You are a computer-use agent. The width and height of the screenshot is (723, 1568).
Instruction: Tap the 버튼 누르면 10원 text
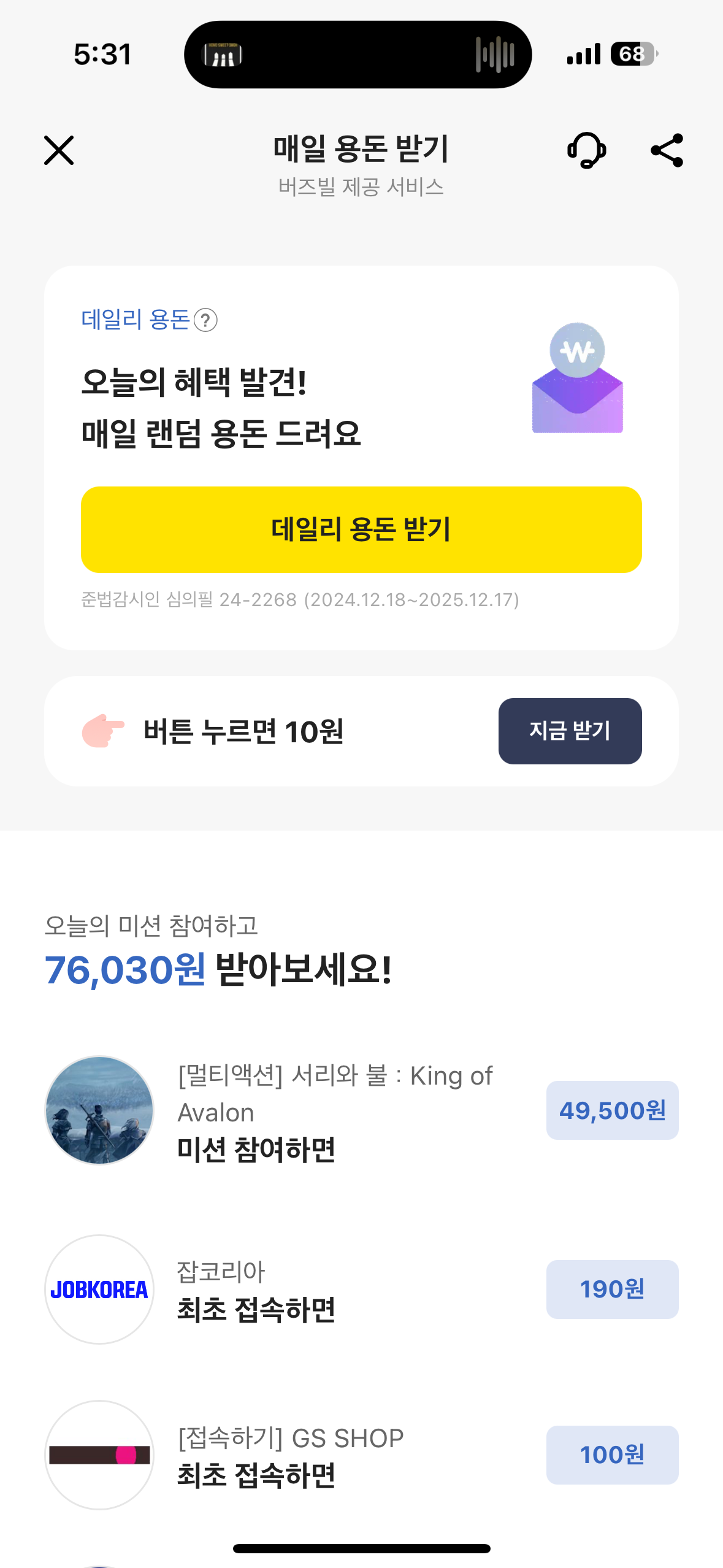point(243,731)
